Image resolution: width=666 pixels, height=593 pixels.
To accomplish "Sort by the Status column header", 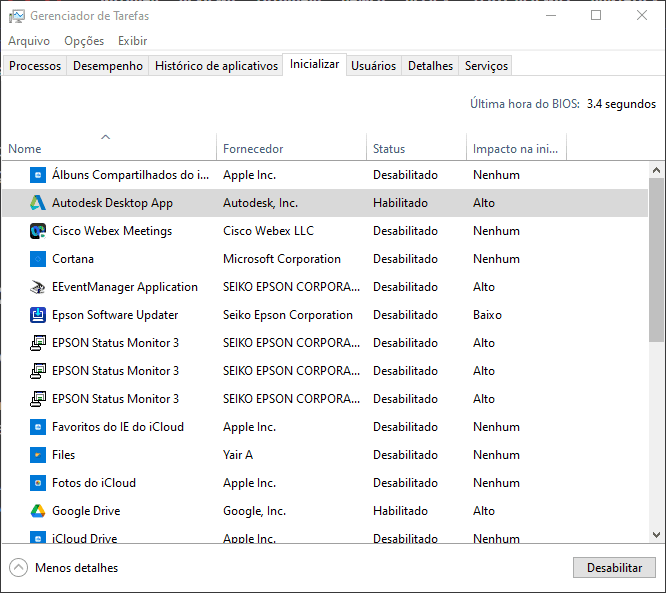I will click(417, 147).
